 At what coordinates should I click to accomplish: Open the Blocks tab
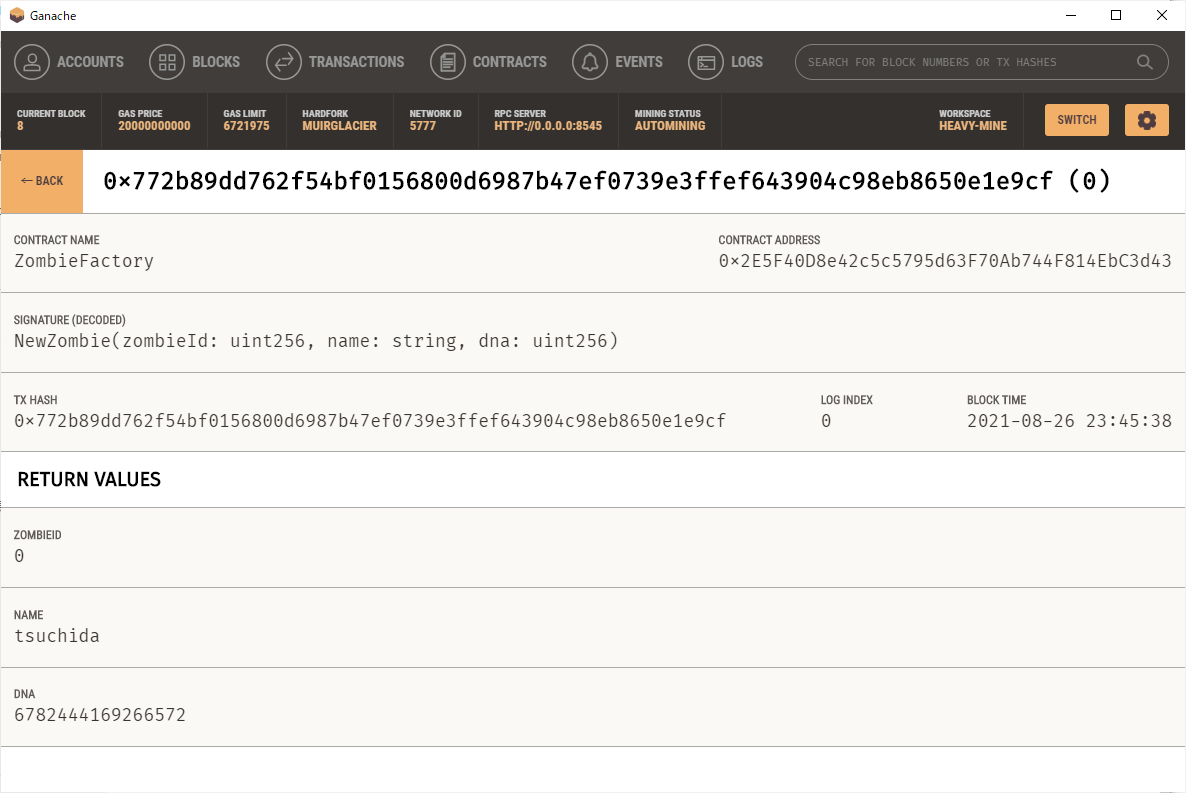coord(194,62)
